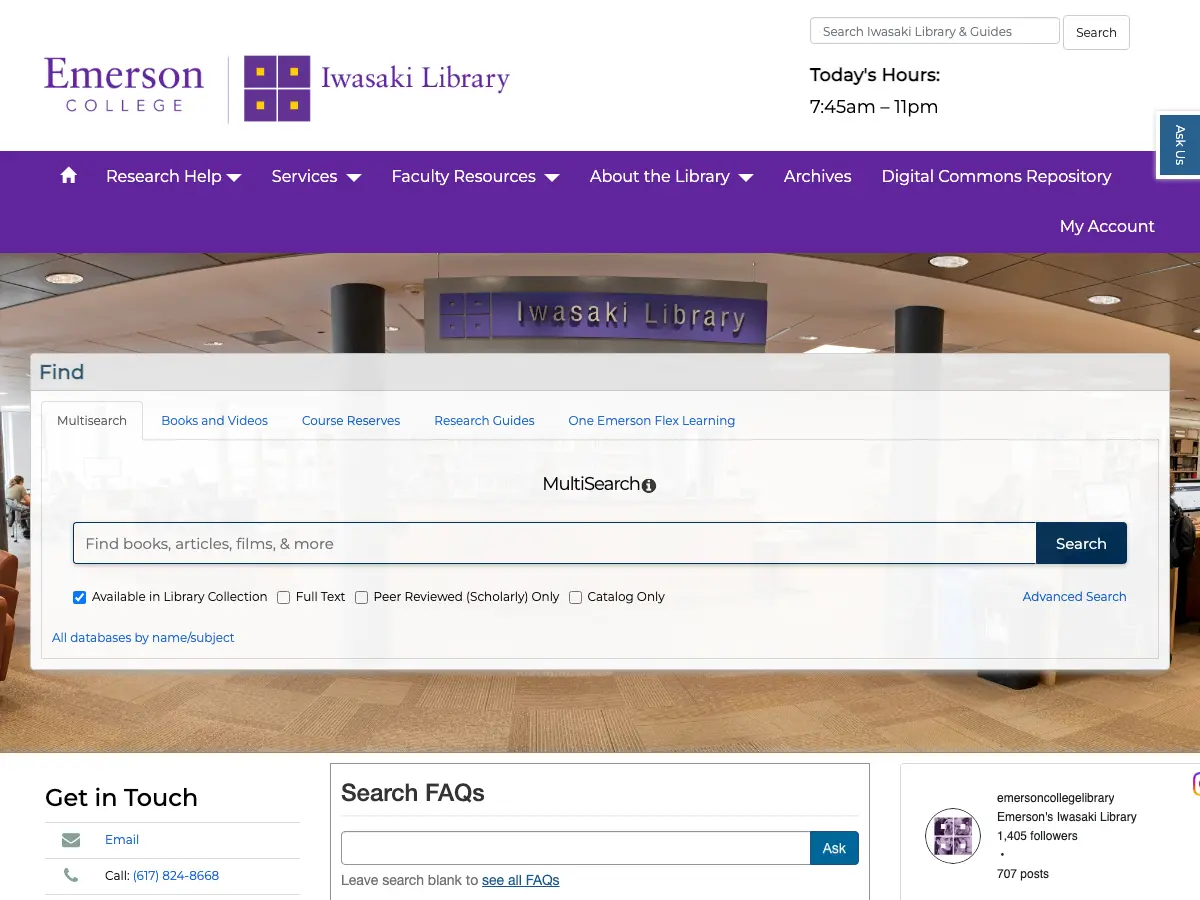Go to My Account
Screen dimensions: 1200x900
(1107, 226)
